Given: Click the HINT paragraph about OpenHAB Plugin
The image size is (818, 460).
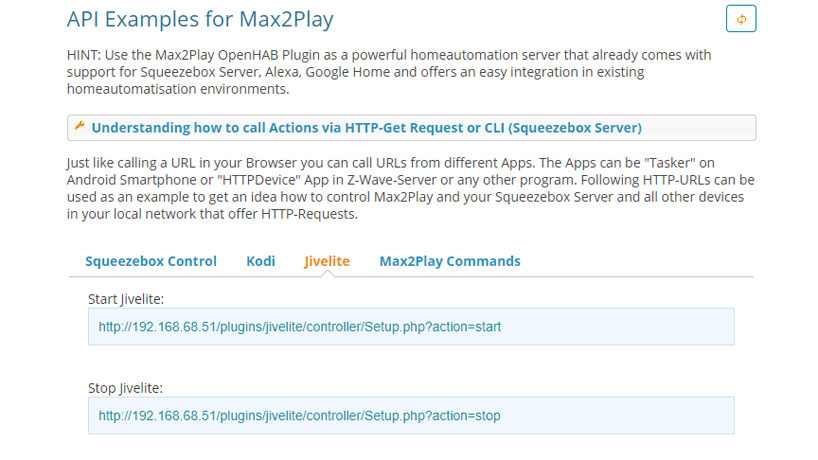Looking at the screenshot, I should click(x=389, y=72).
